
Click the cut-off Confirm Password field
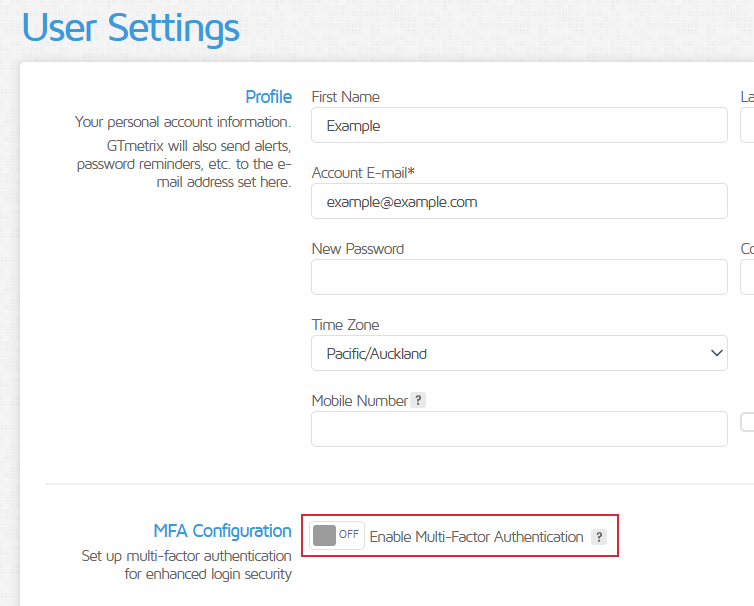pos(747,277)
